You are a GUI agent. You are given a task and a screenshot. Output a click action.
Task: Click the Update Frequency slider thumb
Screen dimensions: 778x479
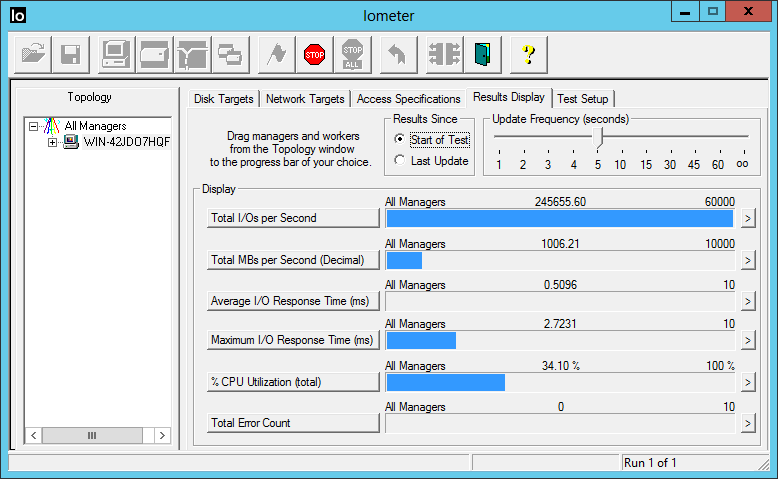(x=599, y=137)
